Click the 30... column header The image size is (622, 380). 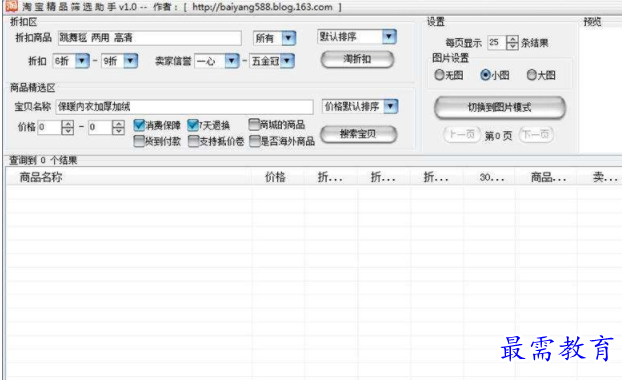(489, 177)
